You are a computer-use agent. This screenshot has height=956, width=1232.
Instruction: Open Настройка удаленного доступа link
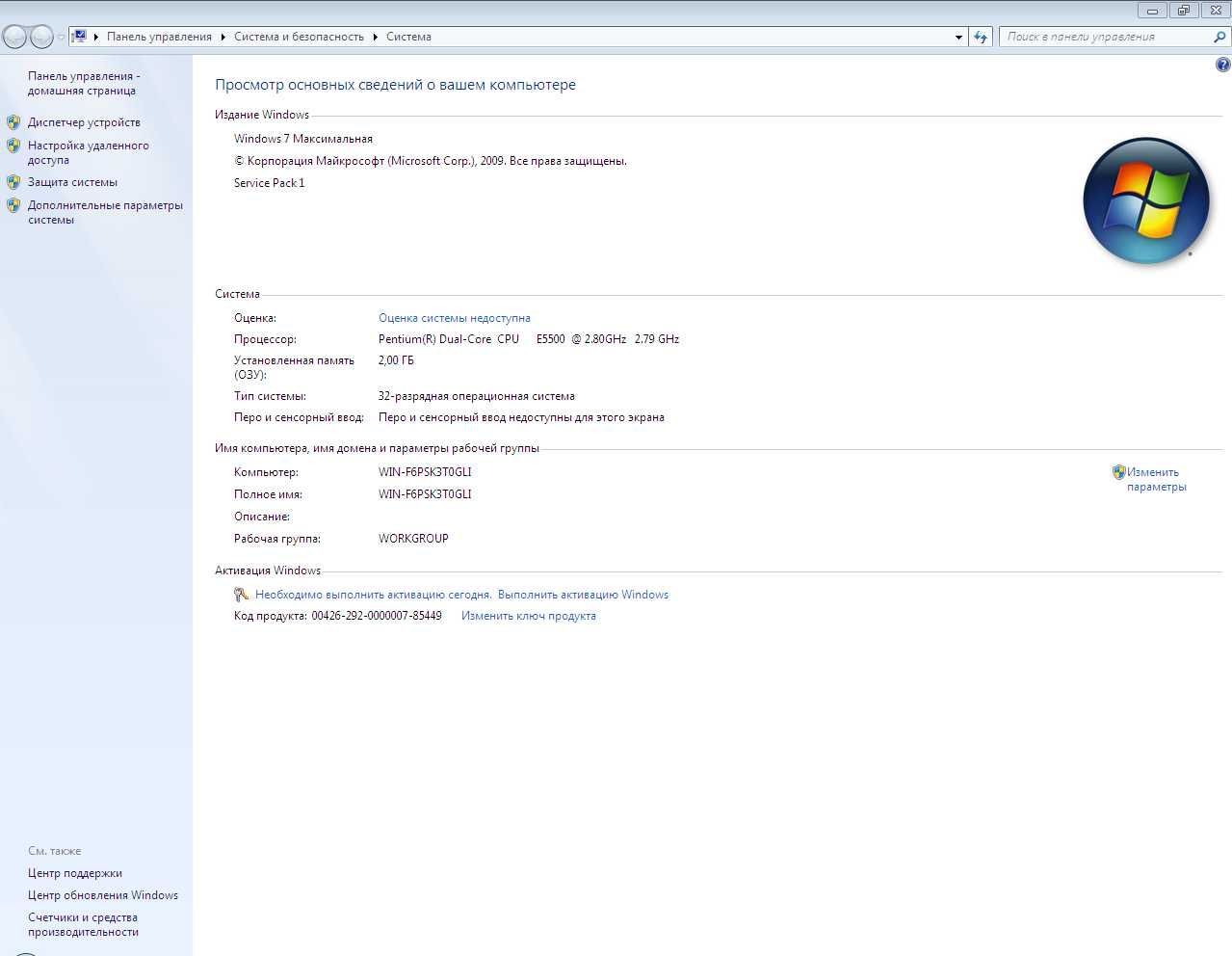[x=89, y=152]
